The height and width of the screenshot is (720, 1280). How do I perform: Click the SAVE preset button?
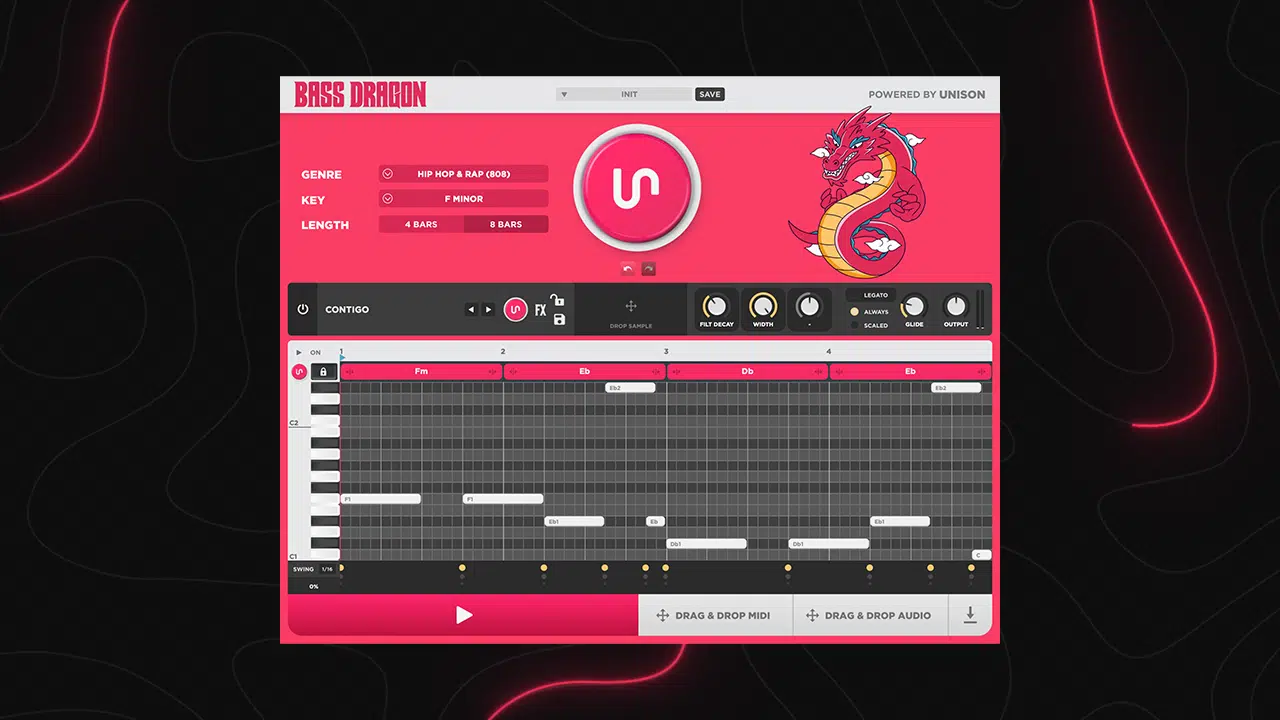coord(710,94)
